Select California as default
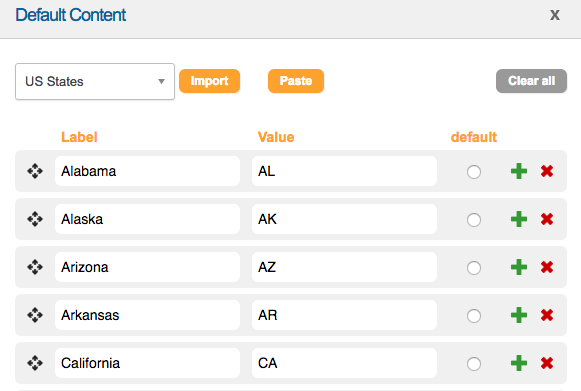The image size is (581, 391). point(474,364)
